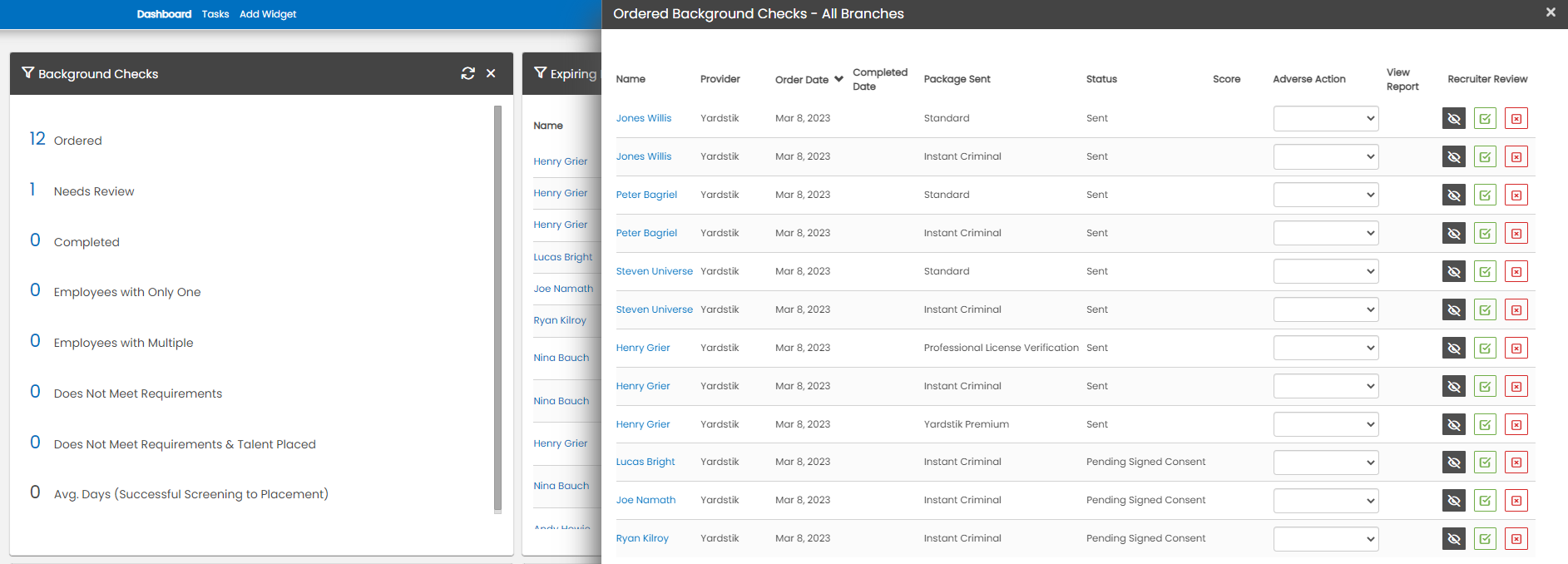The width and height of the screenshot is (1568, 564).
Task: Open Adverse Action dropdown for Ryan Kilroy
Action: click(x=1326, y=539)
